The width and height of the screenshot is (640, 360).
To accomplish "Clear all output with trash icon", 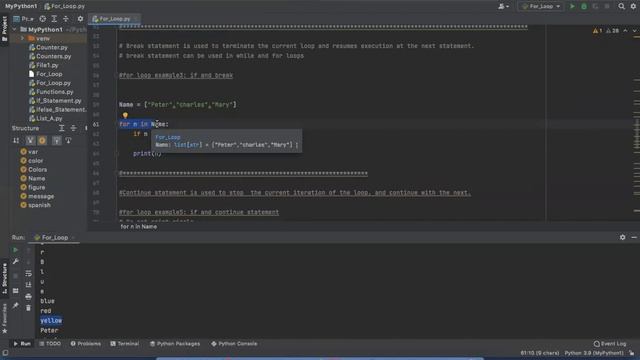I will (28, 308).
